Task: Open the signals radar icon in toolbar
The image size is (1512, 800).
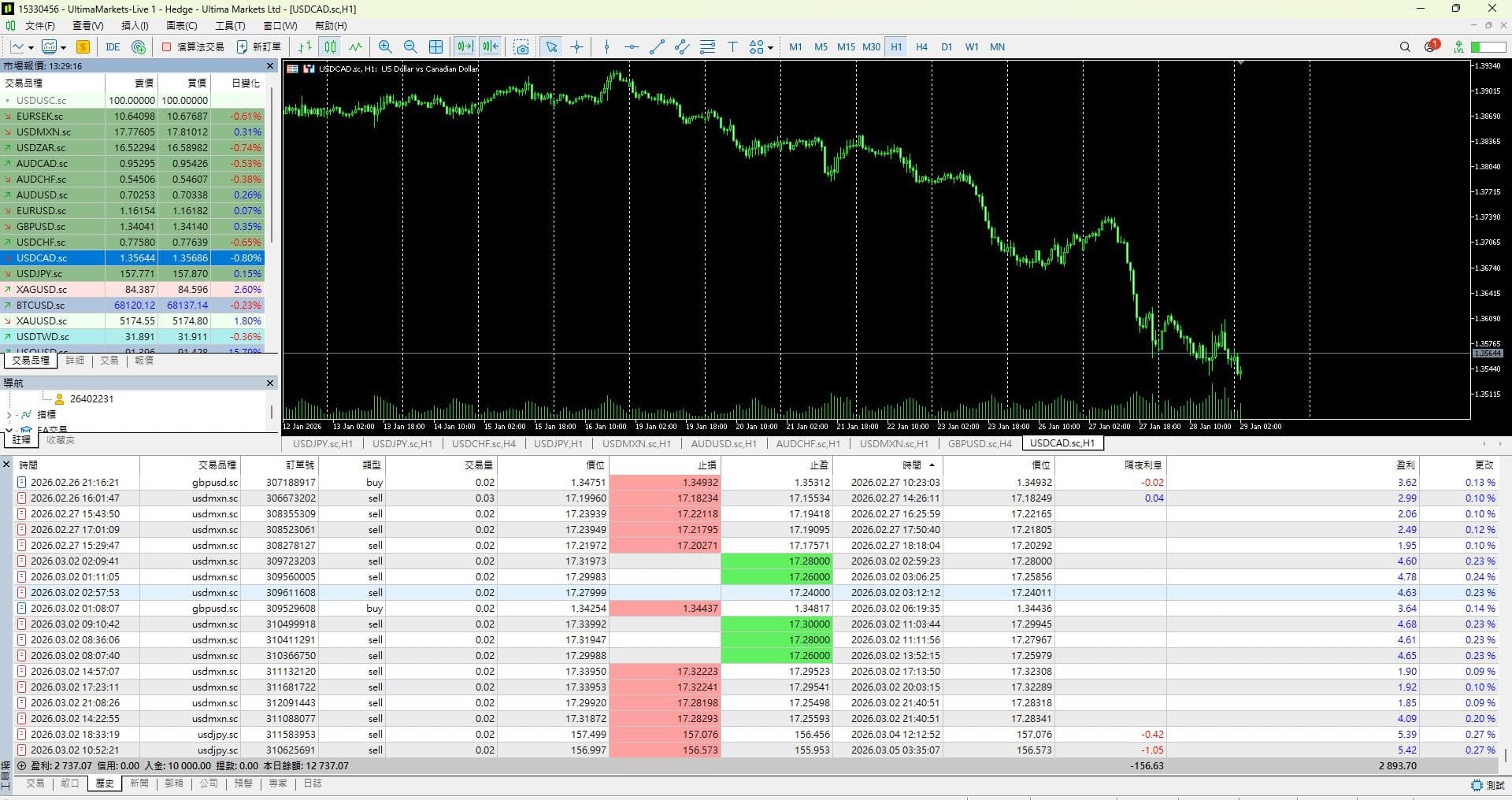Action: (139, 47)
